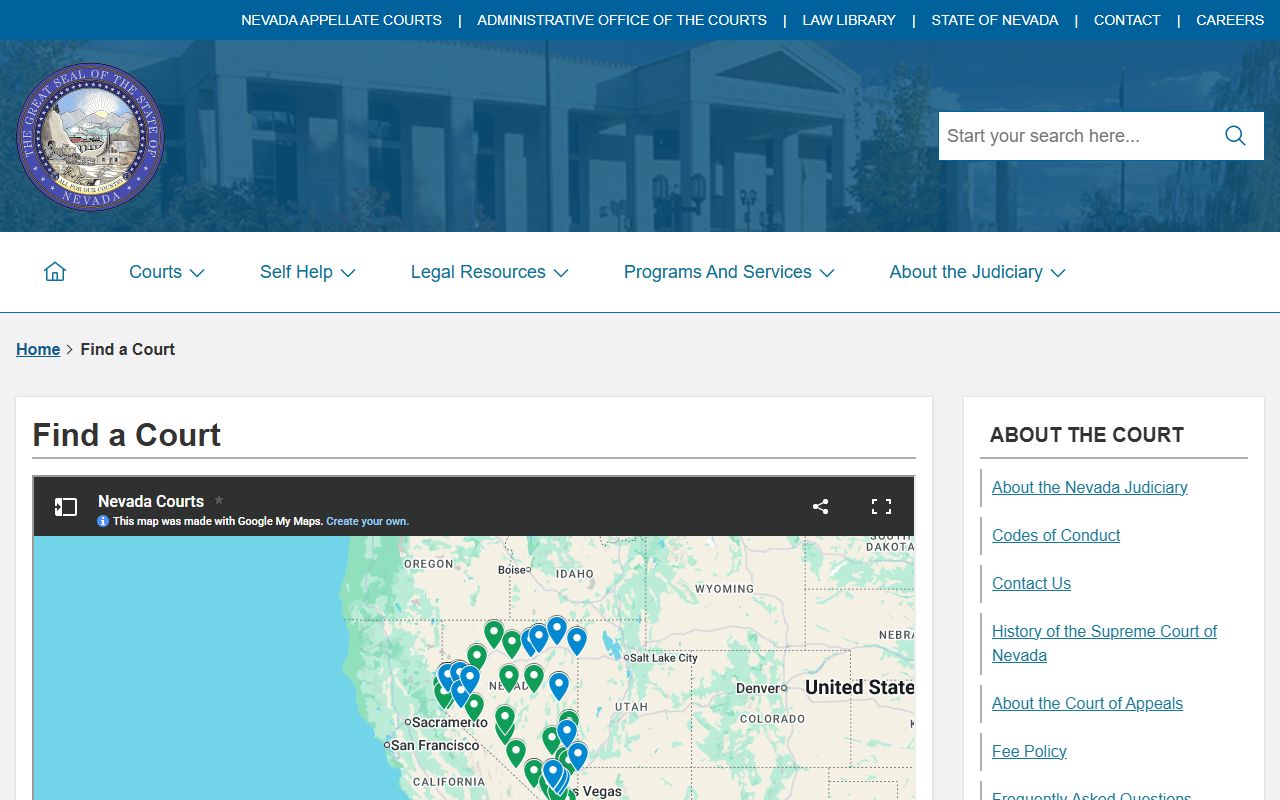
Task: Visit the State of Nevada link
Action: (x=994, y=20)
